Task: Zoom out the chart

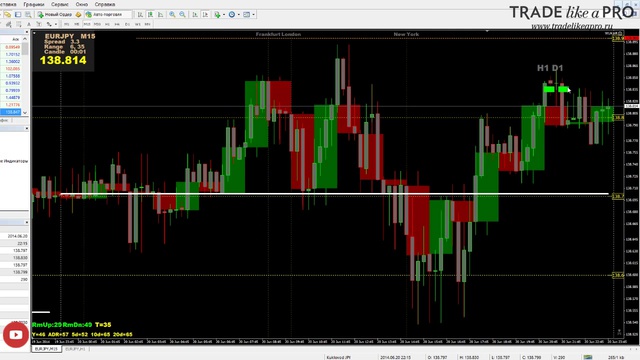Action: pos(182,14)
